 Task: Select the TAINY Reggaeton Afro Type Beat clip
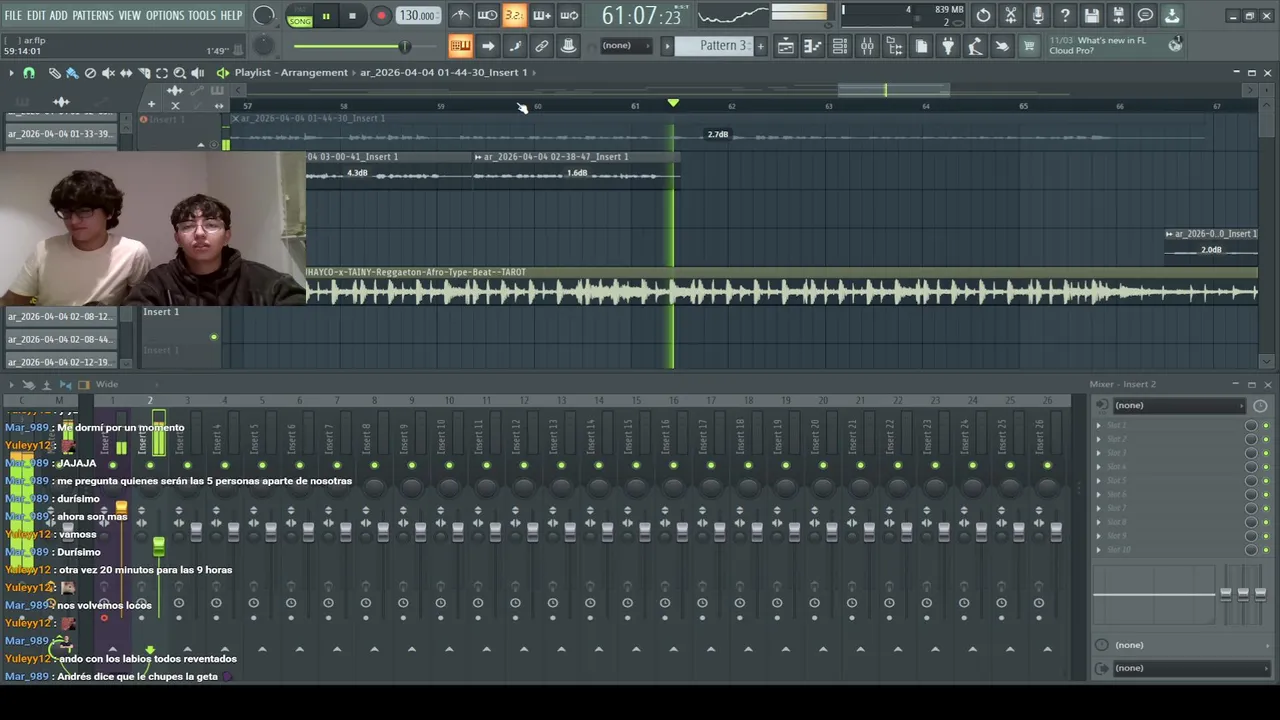click(781, 286)
